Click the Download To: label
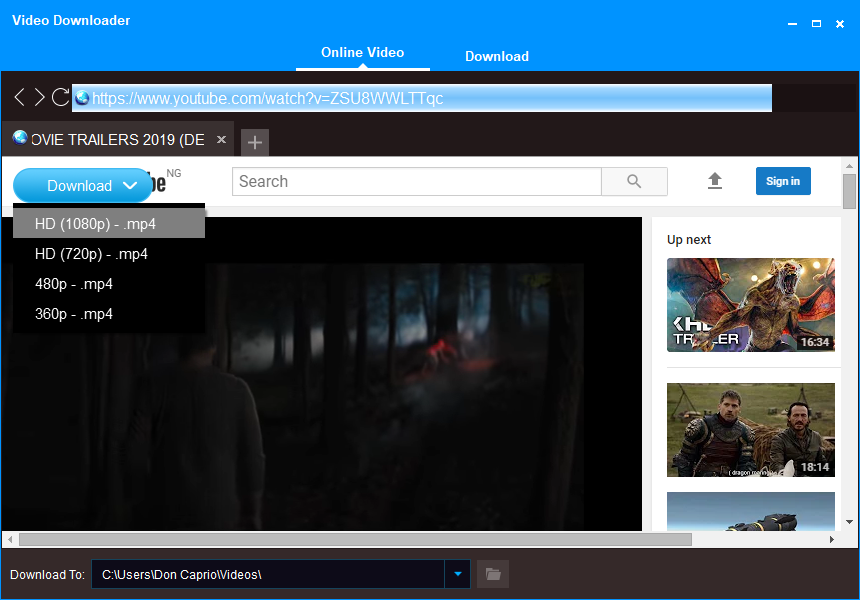The width and height of the screenshot is (860, 600). [x=47, y=575]
